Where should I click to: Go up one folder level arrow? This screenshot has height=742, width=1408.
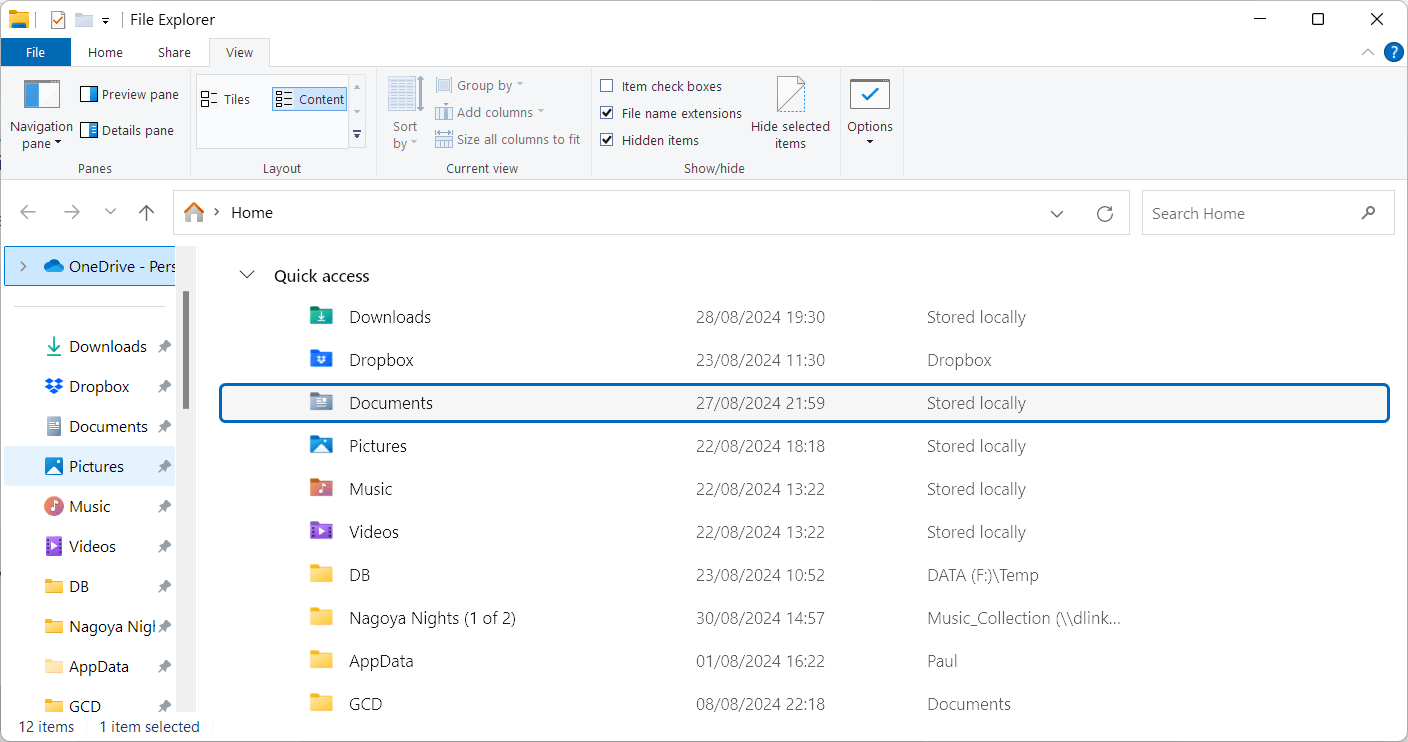[x=146, y=212]
